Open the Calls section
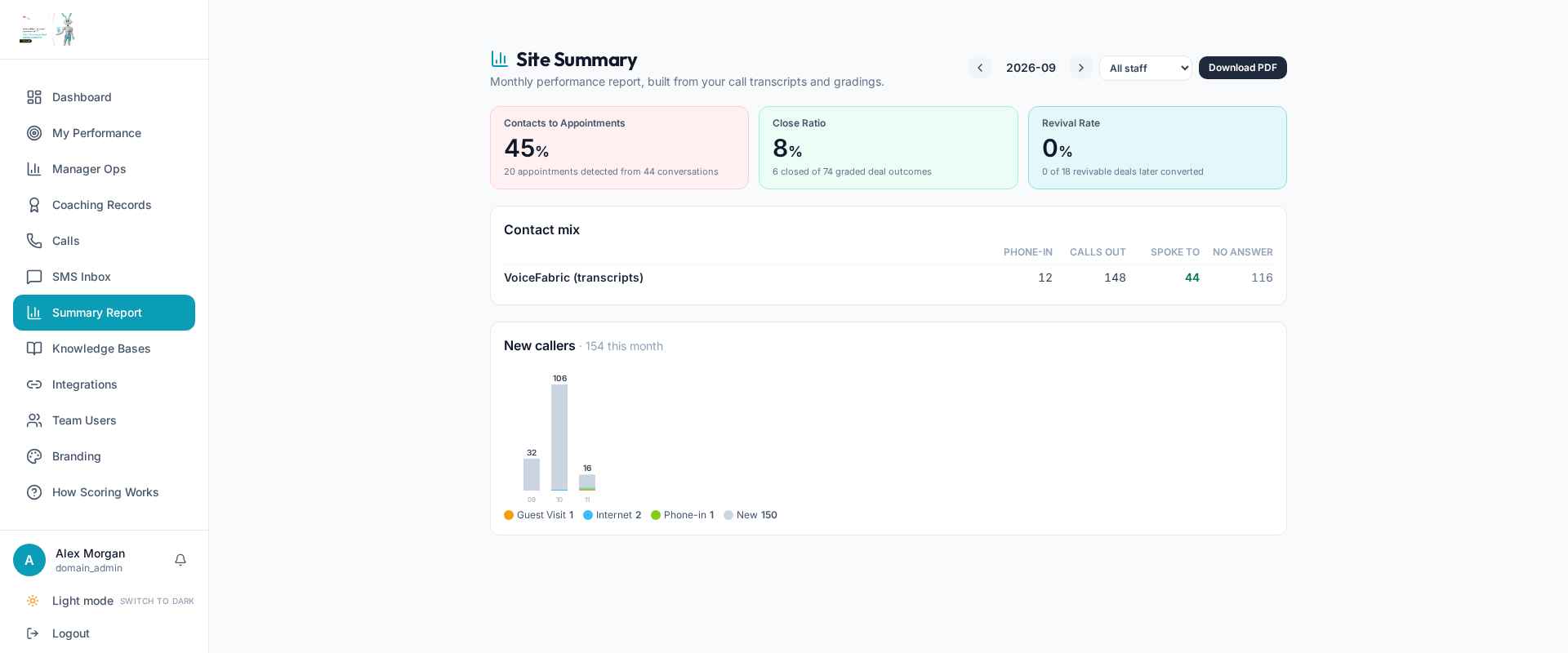Viewport: 1568px width, 653px height. point(104,241)
